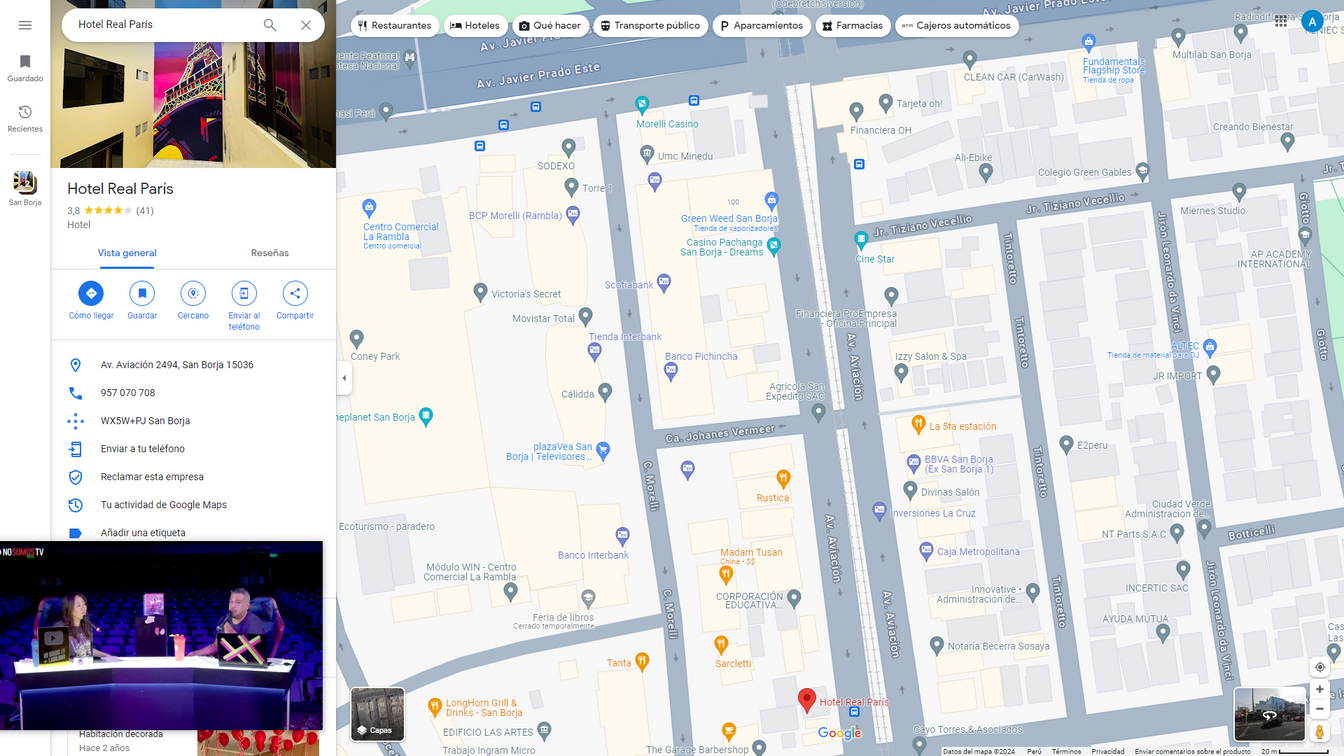This screenshot has width=1344, height=756.
Task: Click the Coney Park marker
Action: pos(357,338)
